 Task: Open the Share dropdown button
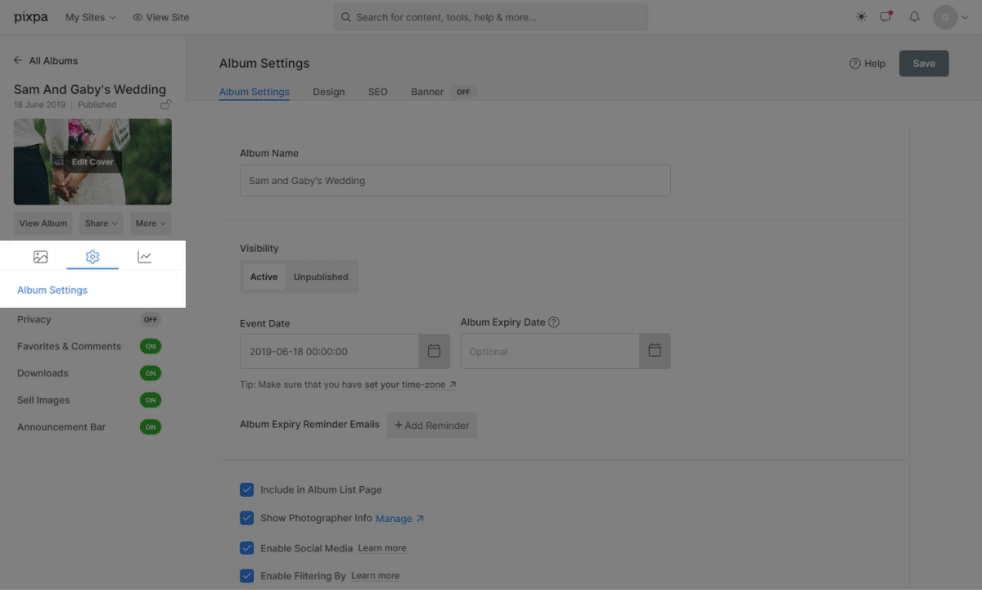[x=101, y=223]
